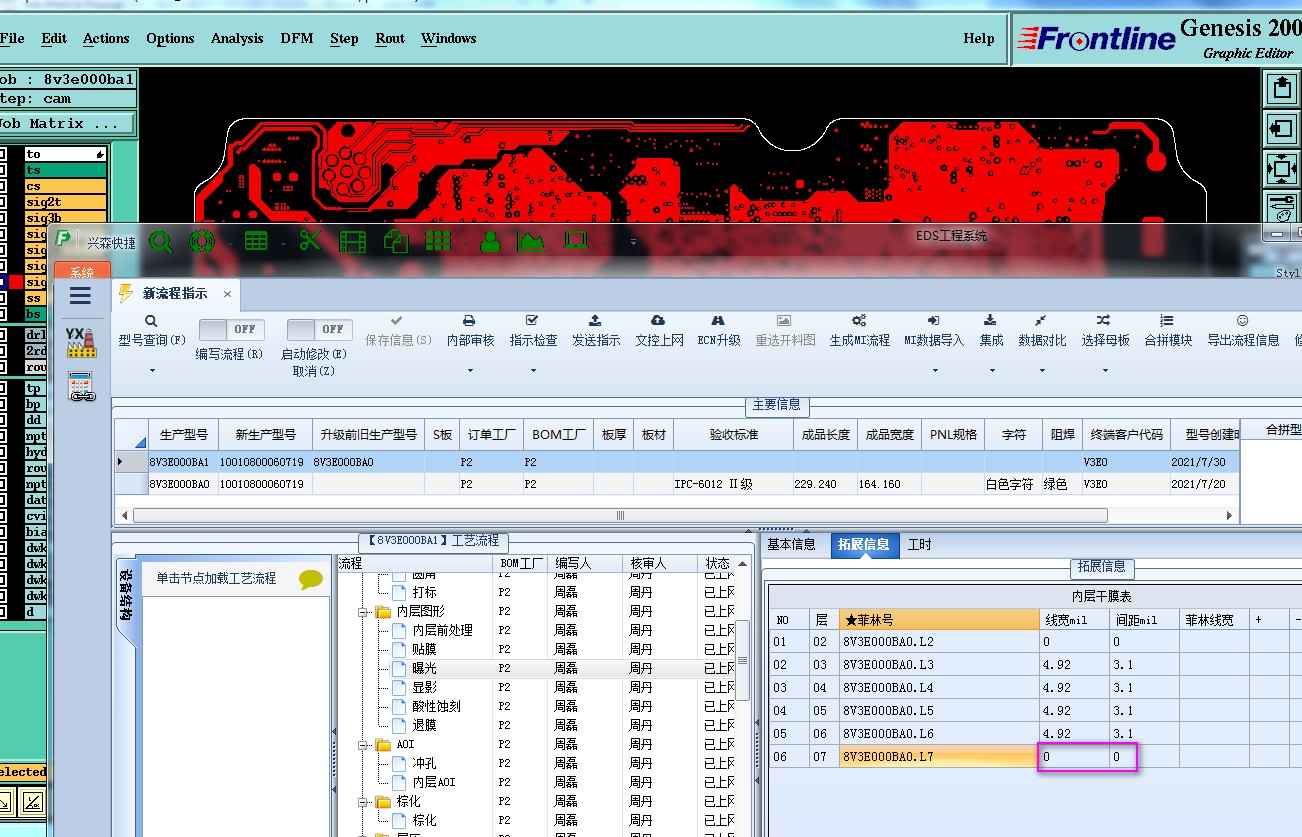
Task: Toggle checkbox beside Genesis layer ts
Action: pos(3,170)
